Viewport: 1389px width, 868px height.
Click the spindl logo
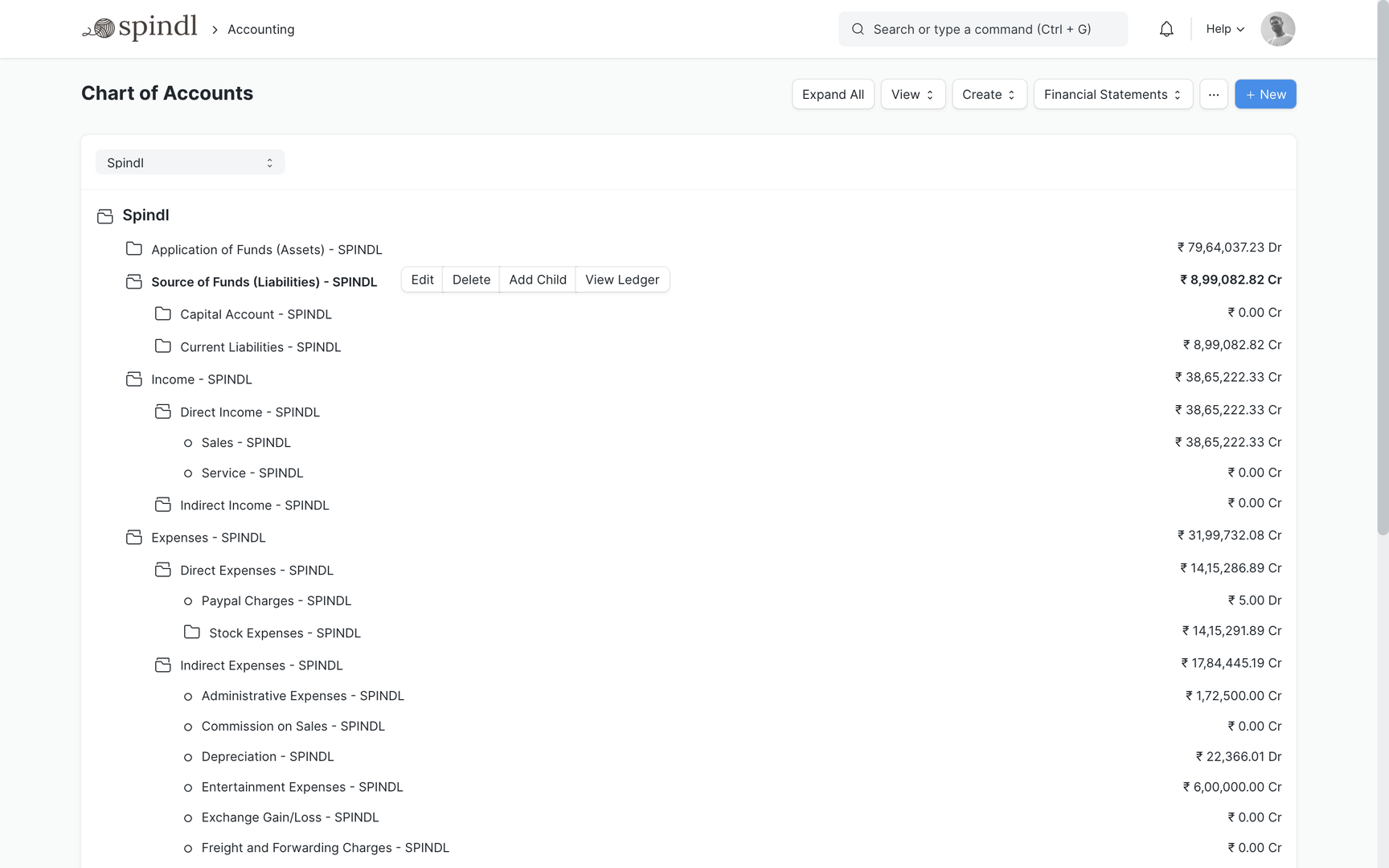pyautogui.click(x=140, y=28)
